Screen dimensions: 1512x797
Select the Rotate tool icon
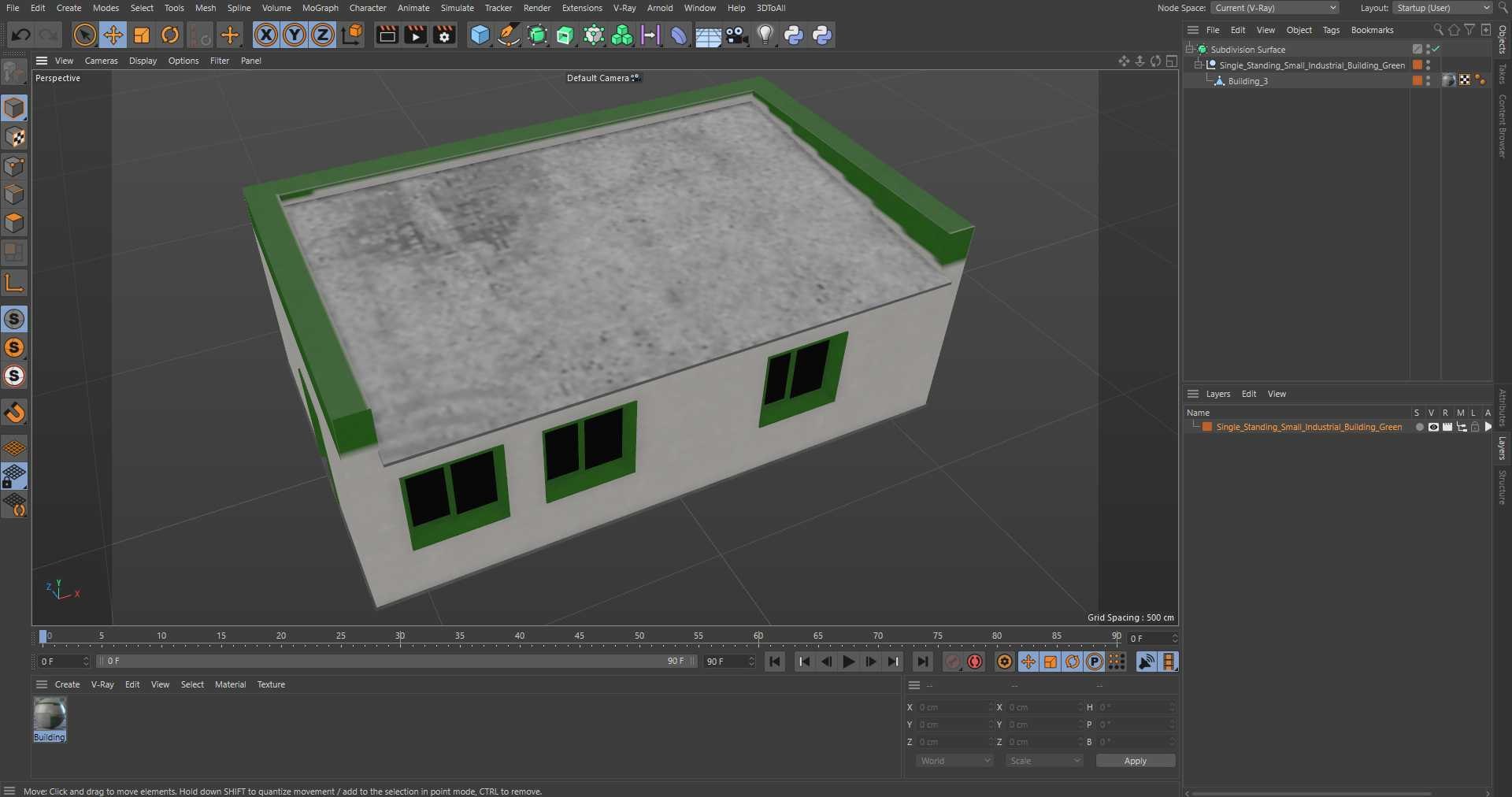pos(170,35)
